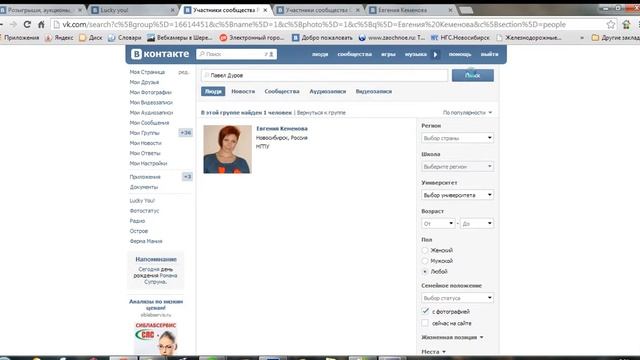Click the music play arrow in header
Image resolution: width=640 pixels, height=360 pixels.
[436, 54]
